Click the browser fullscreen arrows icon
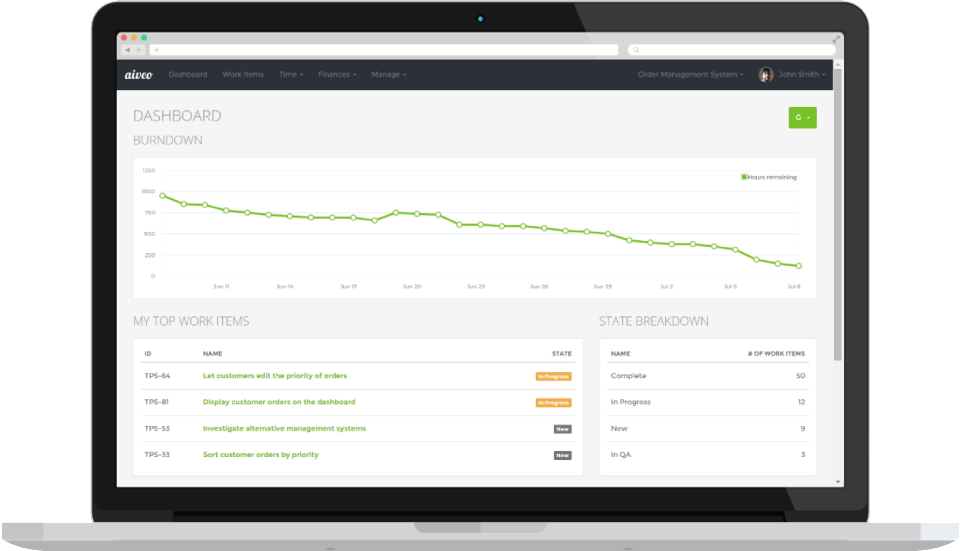 point(836,39)
